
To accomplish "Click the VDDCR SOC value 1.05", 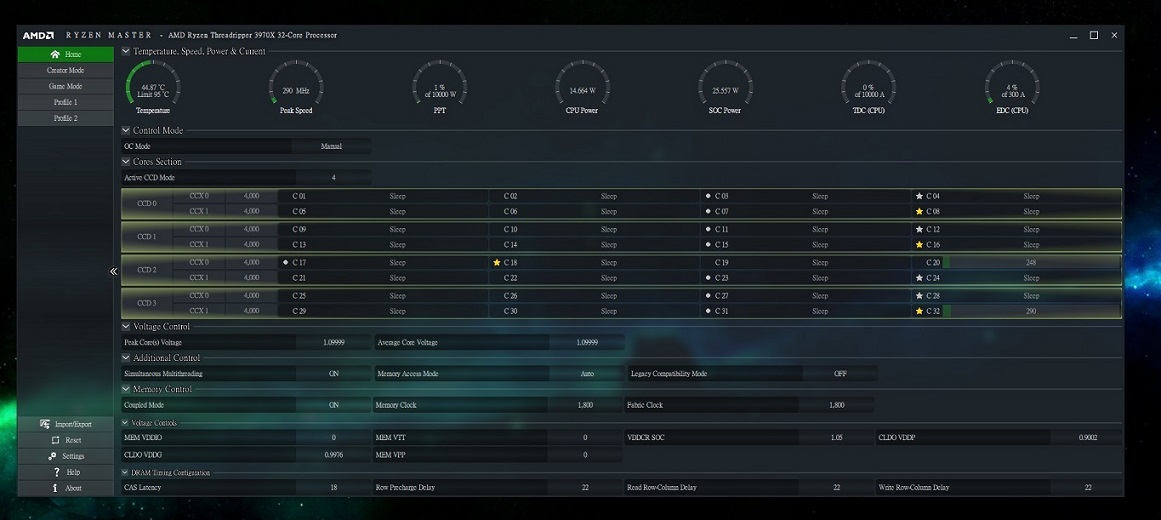I will click(837, 438).
